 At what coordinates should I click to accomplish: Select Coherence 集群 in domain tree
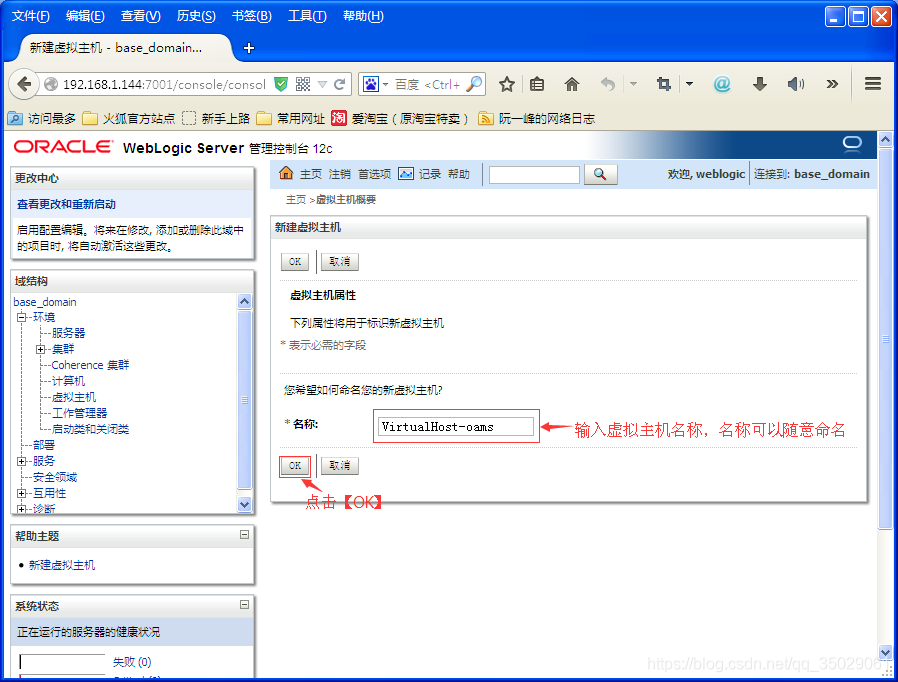click(x=90, y=365)
